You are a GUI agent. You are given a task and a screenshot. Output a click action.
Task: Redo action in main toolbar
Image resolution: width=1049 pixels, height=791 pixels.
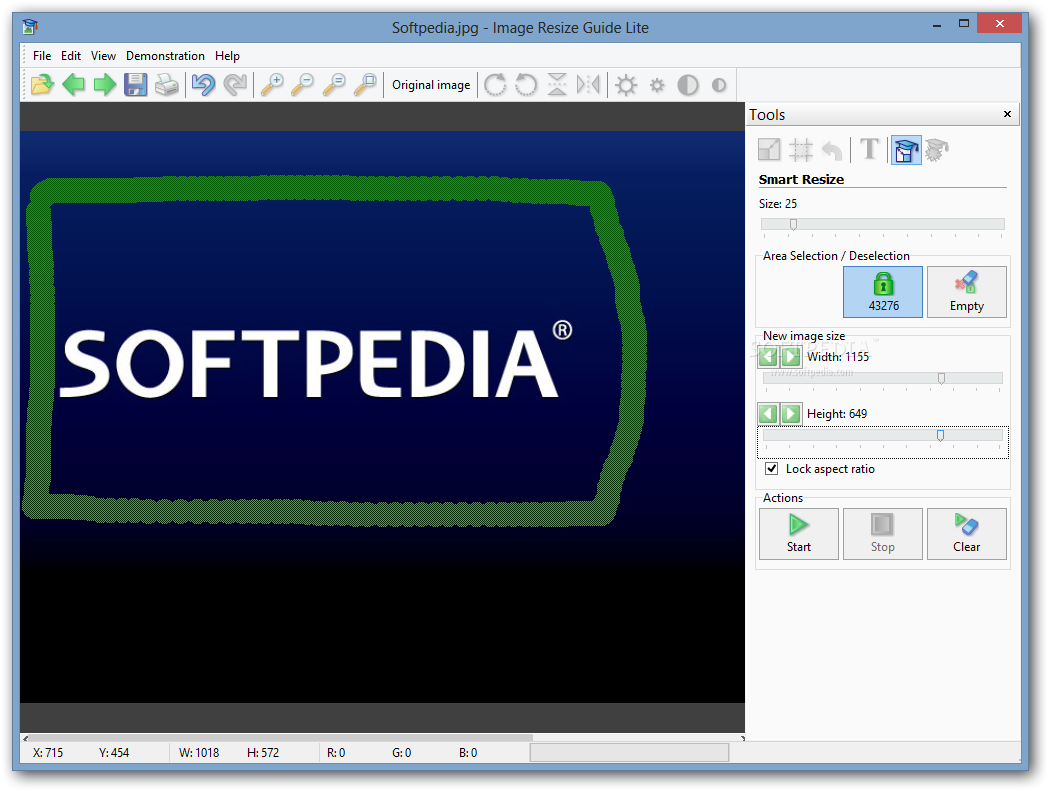tap(235, 85)
